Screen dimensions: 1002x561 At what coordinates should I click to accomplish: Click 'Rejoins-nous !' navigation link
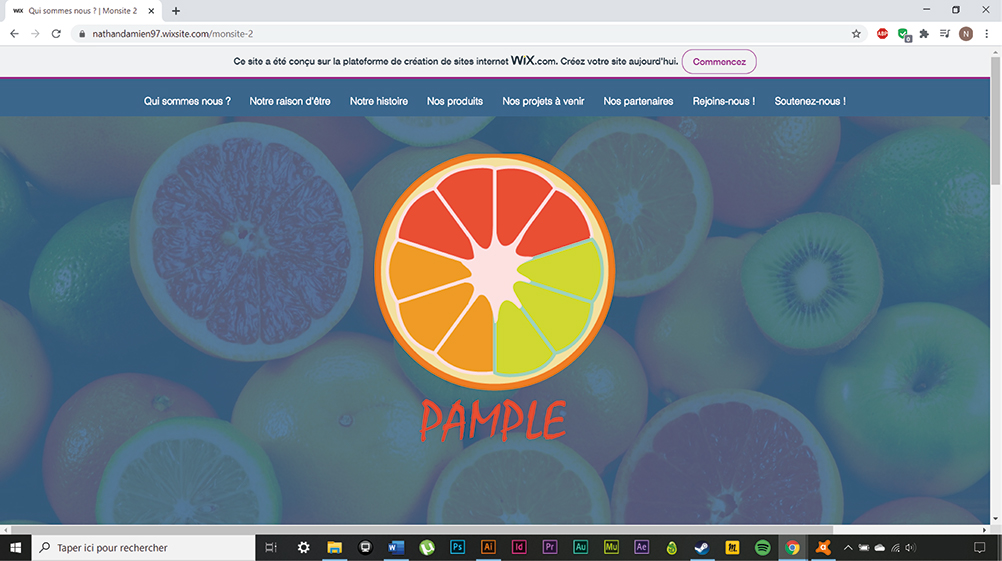723,101
